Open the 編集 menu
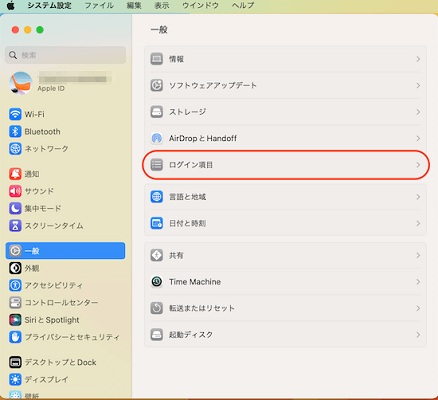Viewport: 438px width, 400px height. (x=134, y=6)
